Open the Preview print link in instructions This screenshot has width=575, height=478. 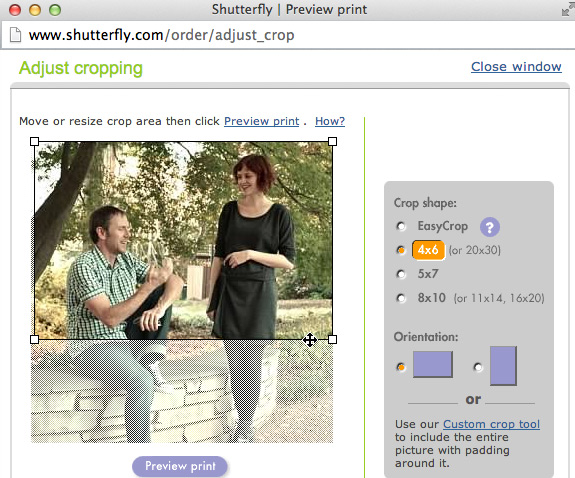[261, 121]
